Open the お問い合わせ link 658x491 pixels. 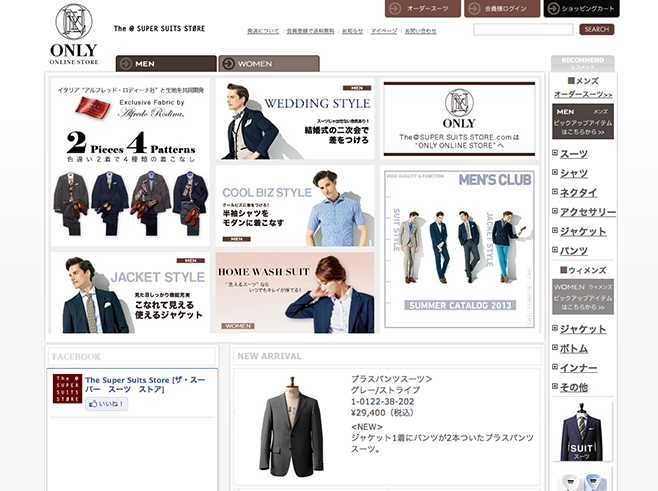420,31
